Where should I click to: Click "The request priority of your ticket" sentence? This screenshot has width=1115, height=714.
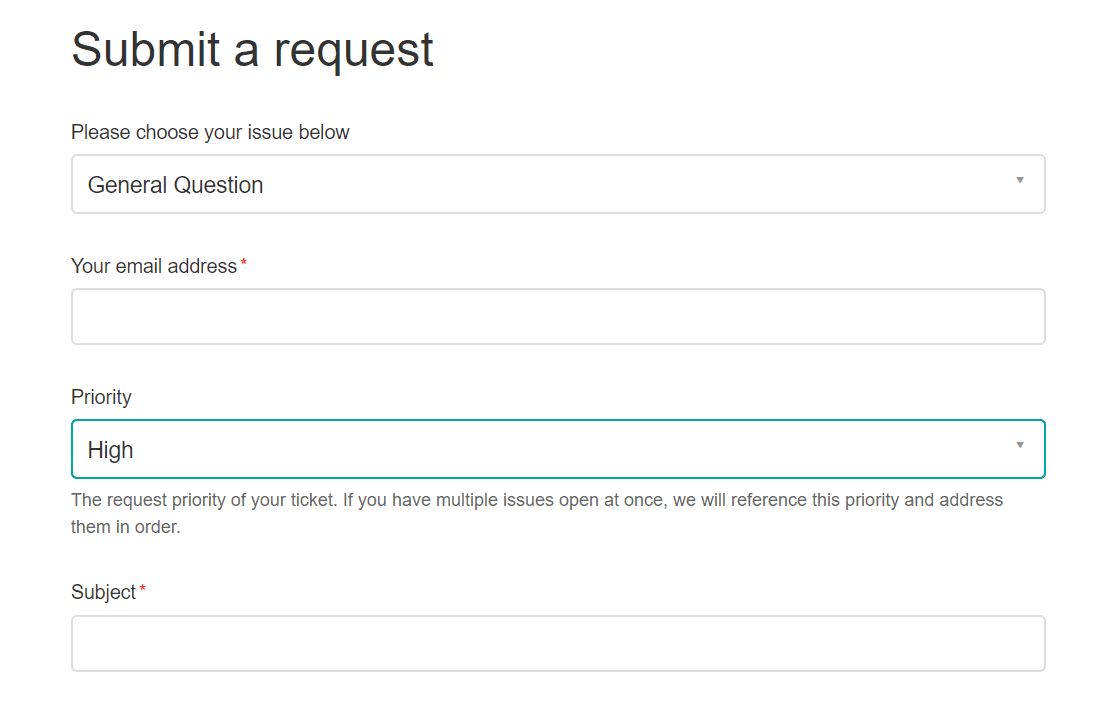204,499
